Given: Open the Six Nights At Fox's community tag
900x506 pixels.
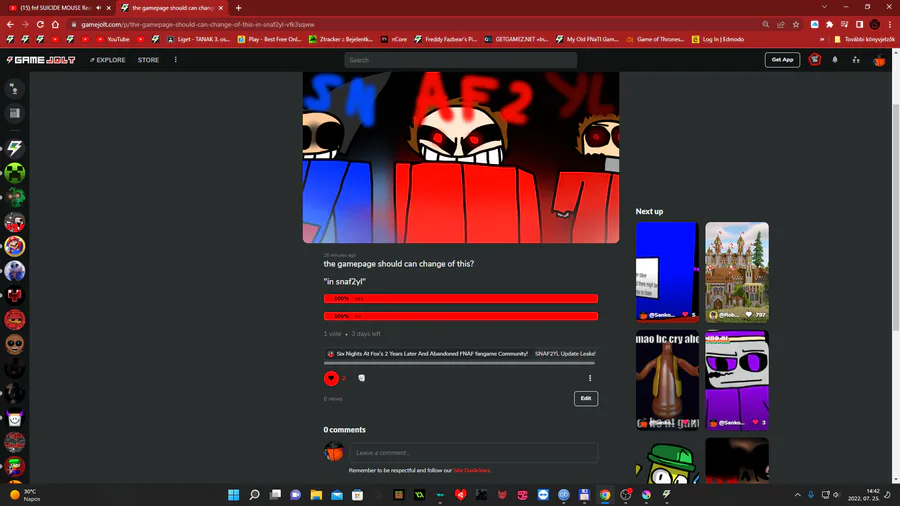Looking at the screenshot, I should [x=427, y=354].
